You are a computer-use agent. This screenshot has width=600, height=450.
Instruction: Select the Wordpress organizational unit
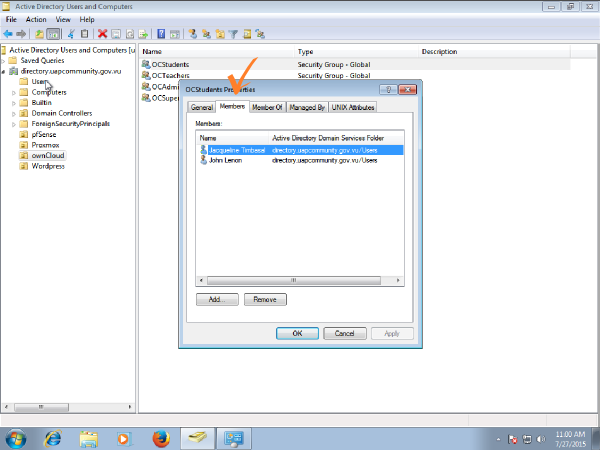42,166
